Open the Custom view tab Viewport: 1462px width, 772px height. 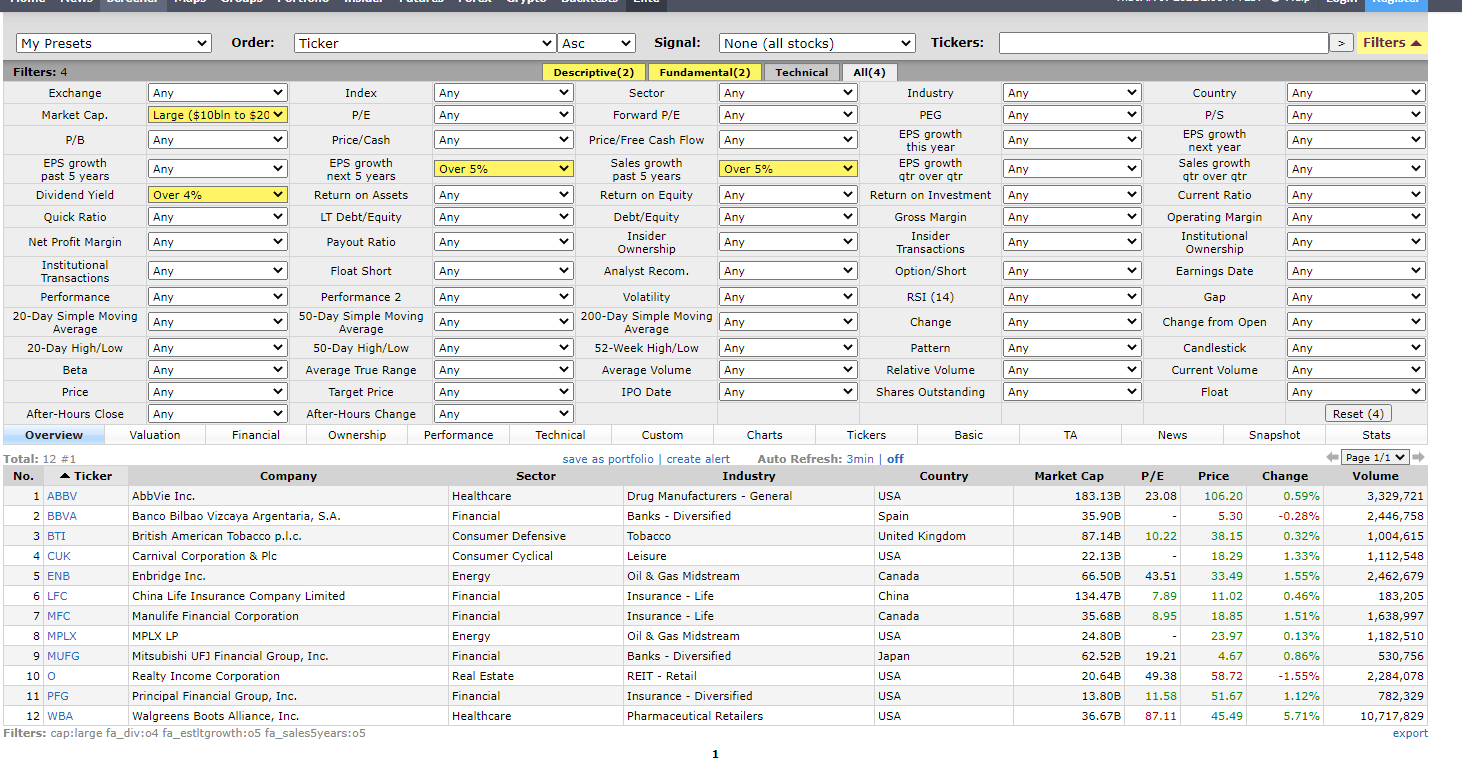pos(663,435)
